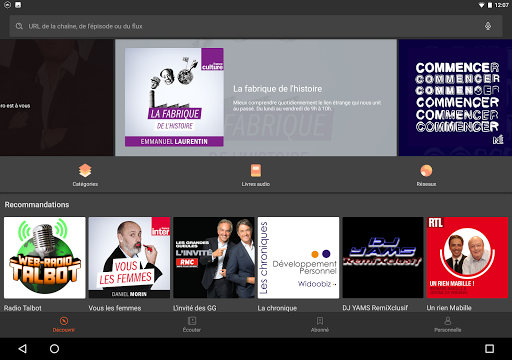512x360 pixels.
Task: Tap the search magnifier icon
Action: point(19,26)
